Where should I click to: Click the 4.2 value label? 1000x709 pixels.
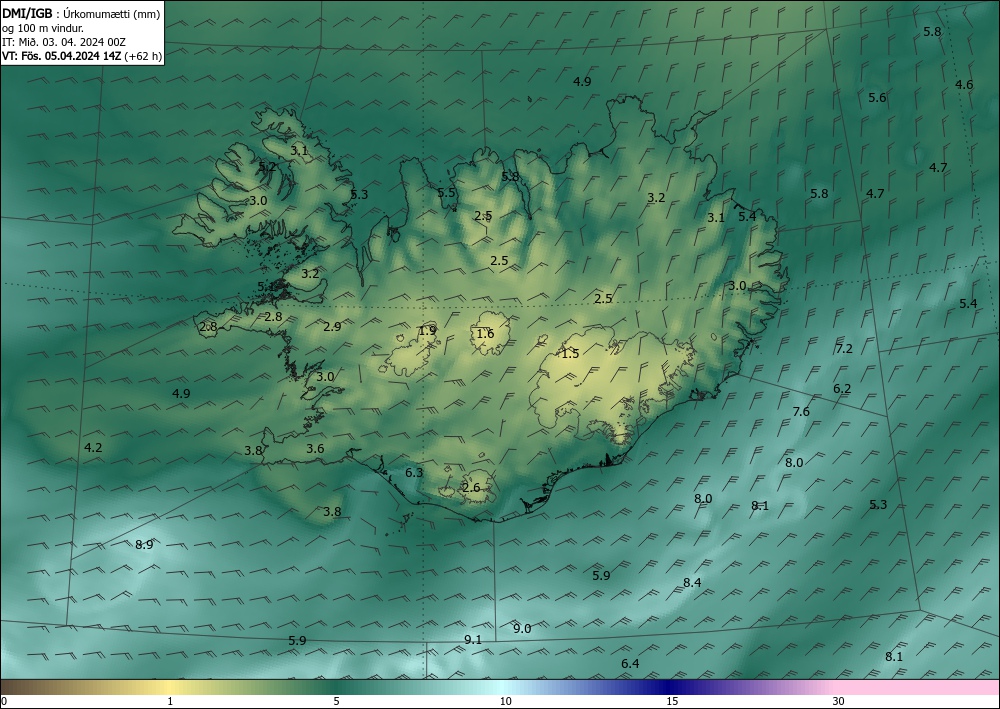point(93,448)
